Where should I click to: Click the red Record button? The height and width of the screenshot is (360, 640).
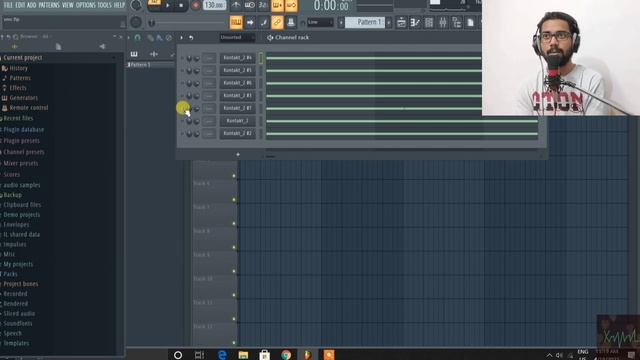click(x=195, y=5)
